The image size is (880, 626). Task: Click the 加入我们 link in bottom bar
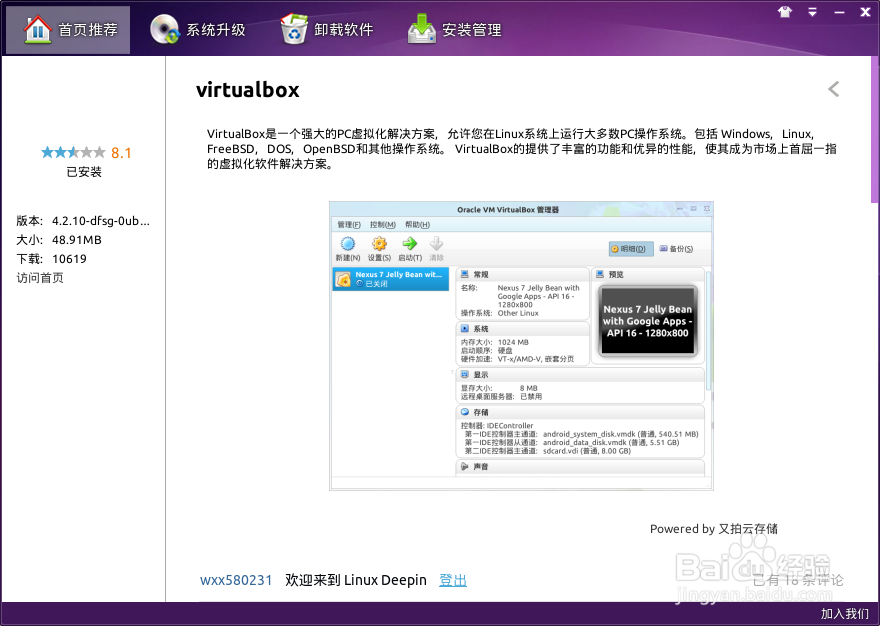coord(845,614)
